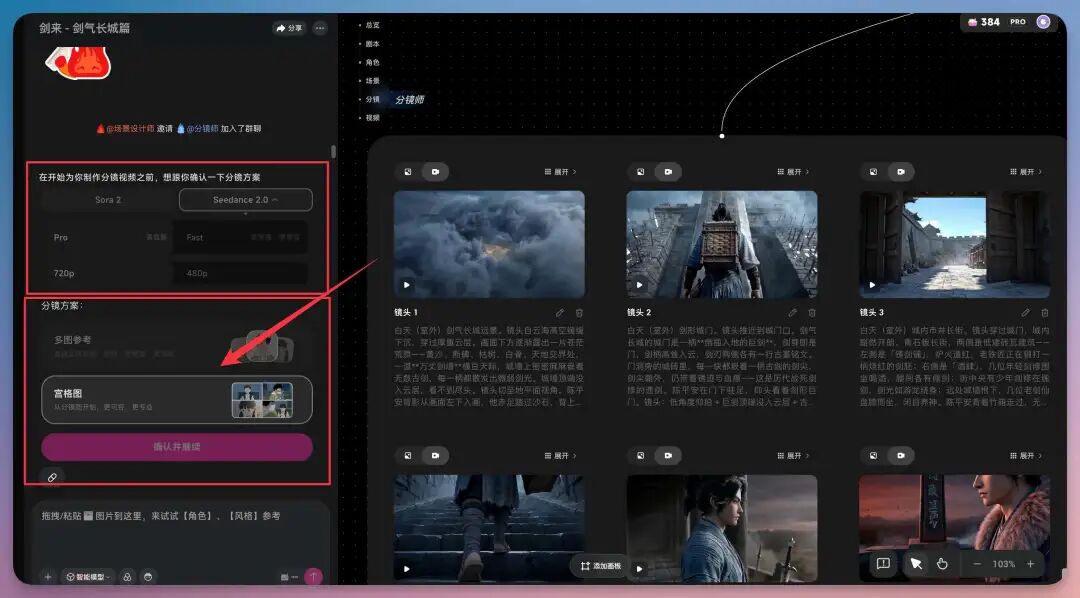Select the hand pan tool

click(942, 564)
